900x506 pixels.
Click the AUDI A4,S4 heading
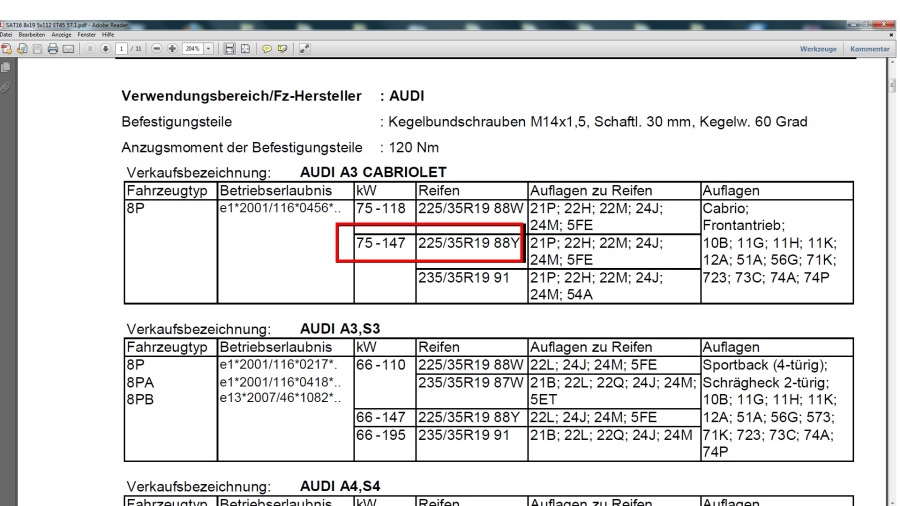(x=340, y=486)
